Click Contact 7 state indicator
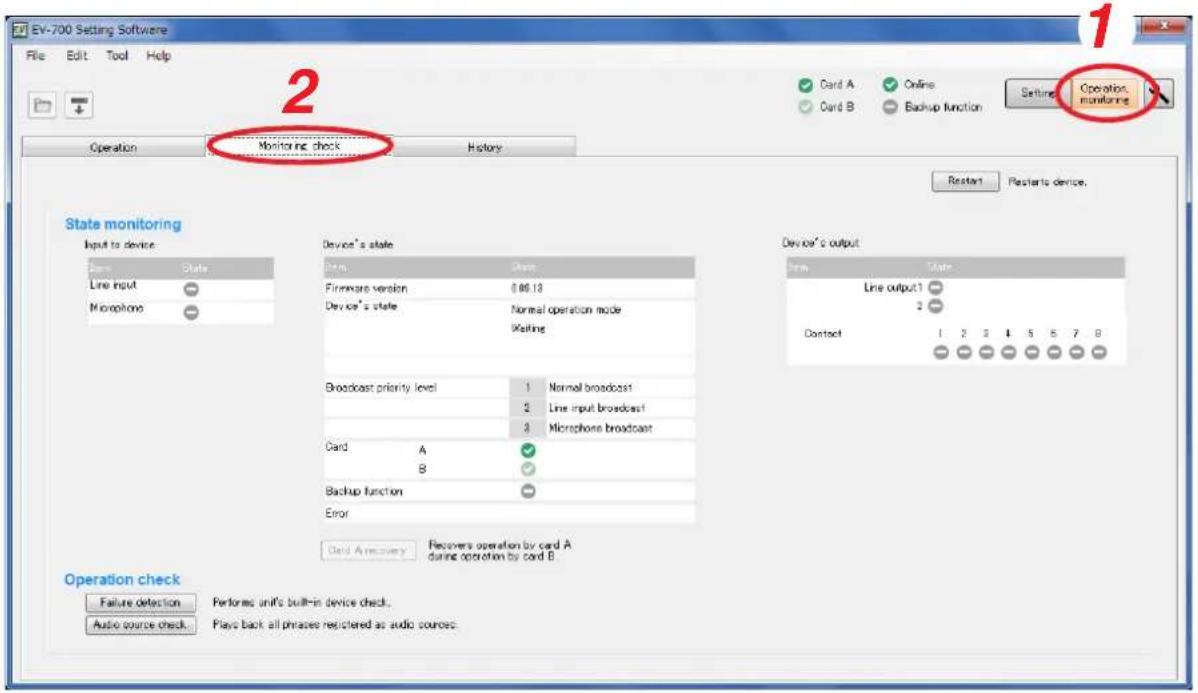Screen dimensions: 1198x693 (x=1077, y=352)
